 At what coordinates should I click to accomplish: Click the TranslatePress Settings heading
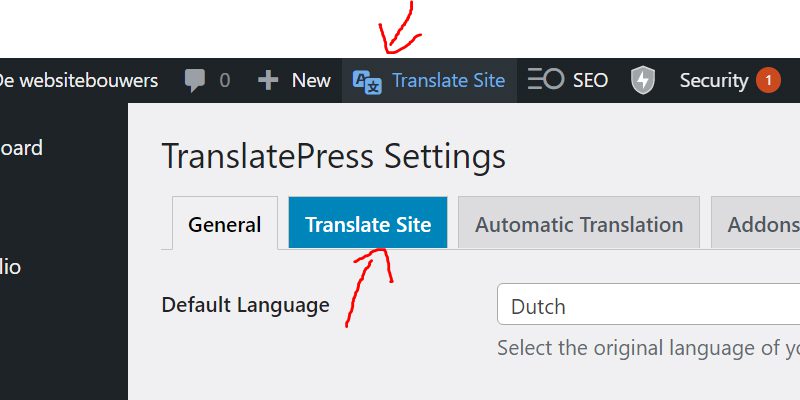pos(334,157)
